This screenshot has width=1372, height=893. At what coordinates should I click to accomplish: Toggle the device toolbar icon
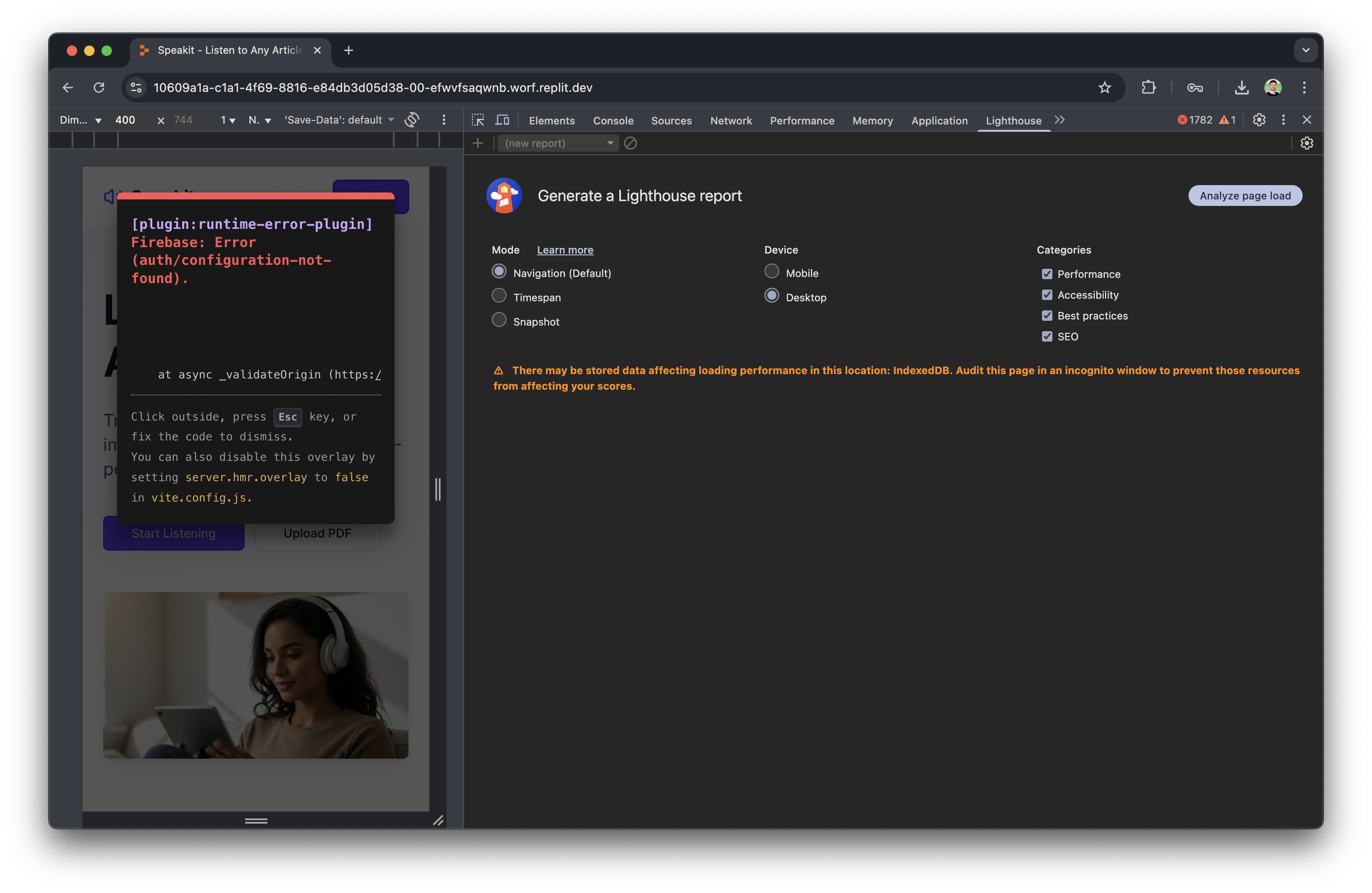pyautogui.click(x=502, y=120)
